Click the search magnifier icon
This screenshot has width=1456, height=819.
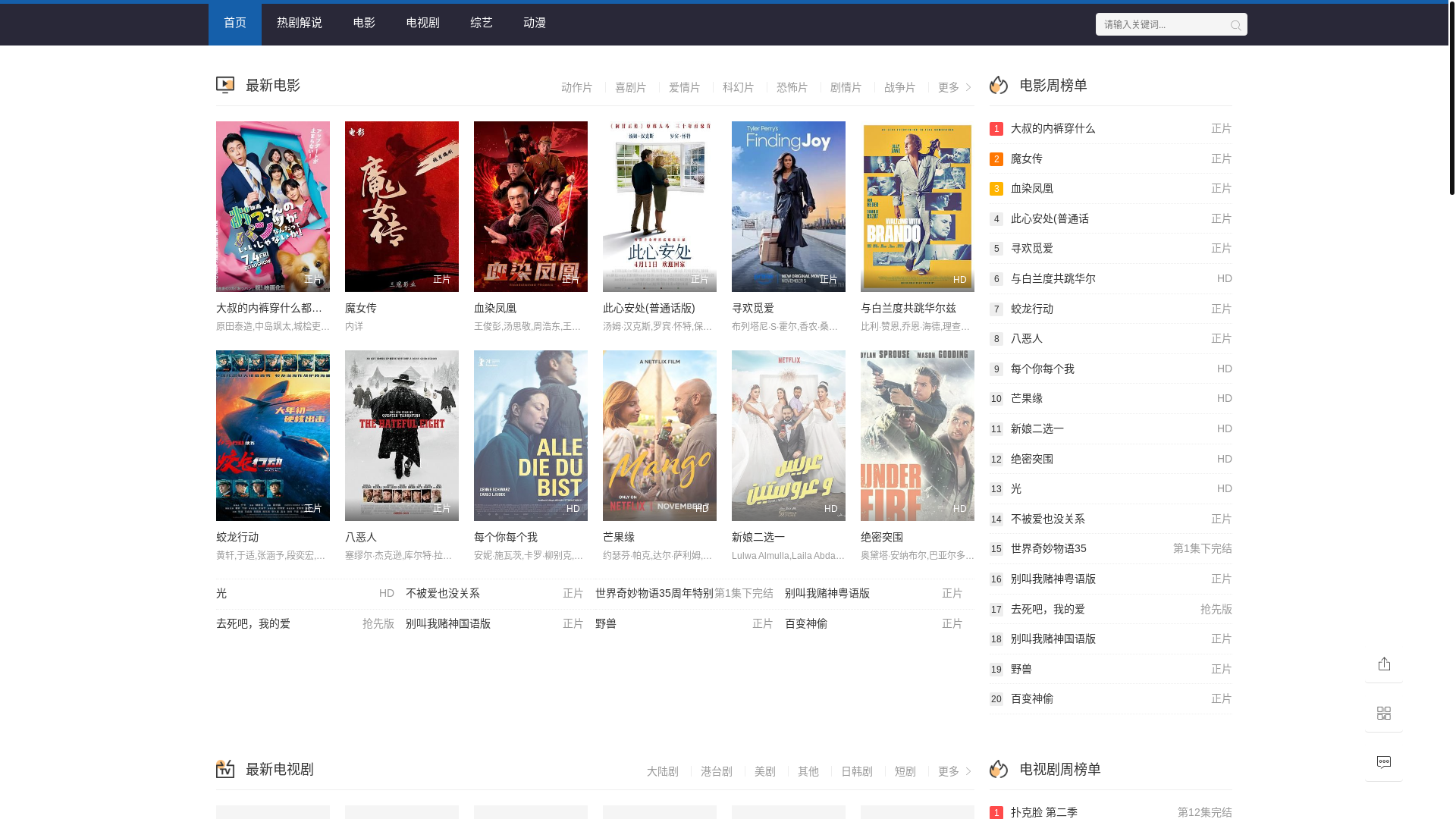click(x=1235, y=25)
